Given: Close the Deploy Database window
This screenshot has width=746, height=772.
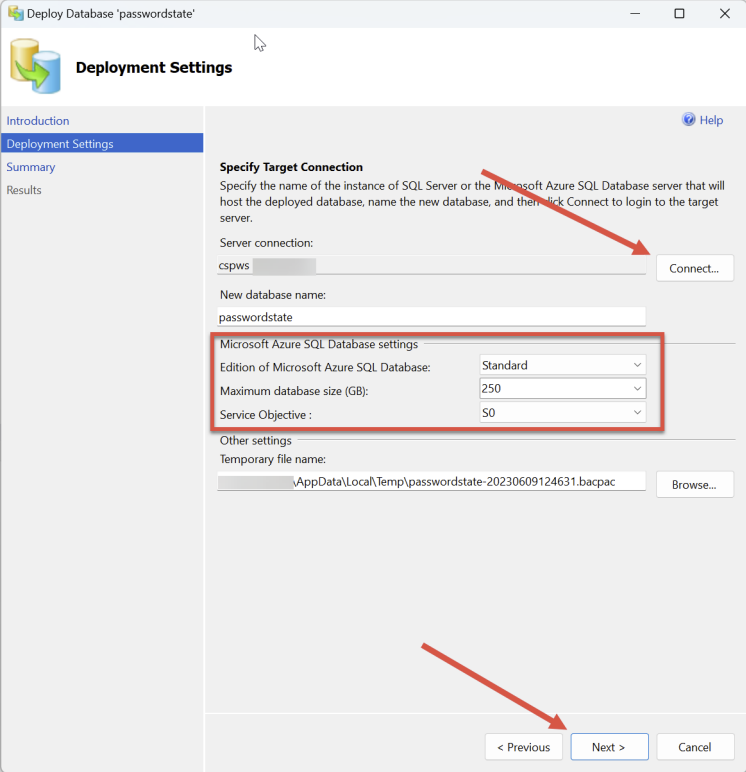Looking at the screenshot, I should click(725, 13).
